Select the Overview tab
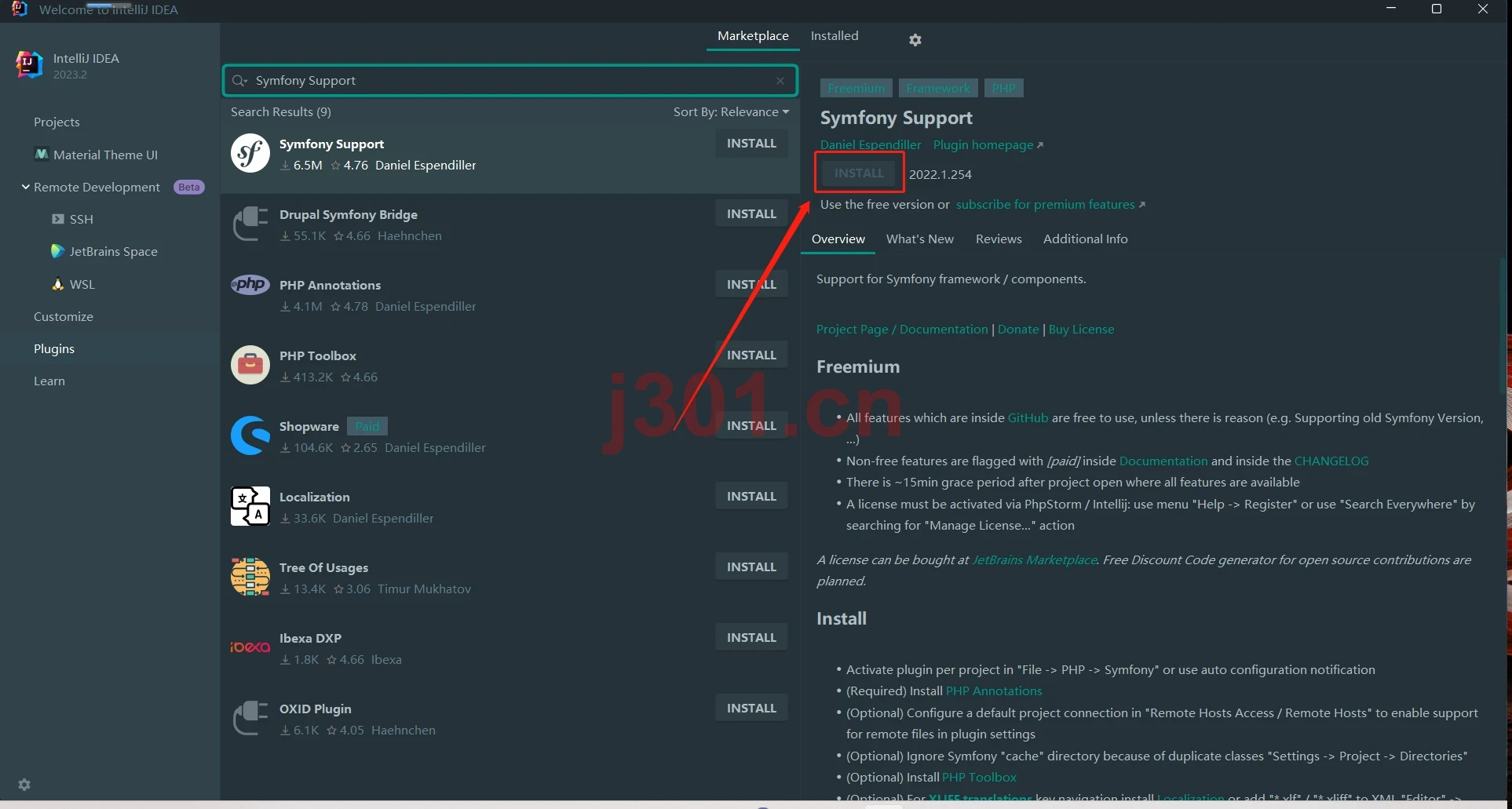Screen dimensions: 1512x809 point(838,239)
